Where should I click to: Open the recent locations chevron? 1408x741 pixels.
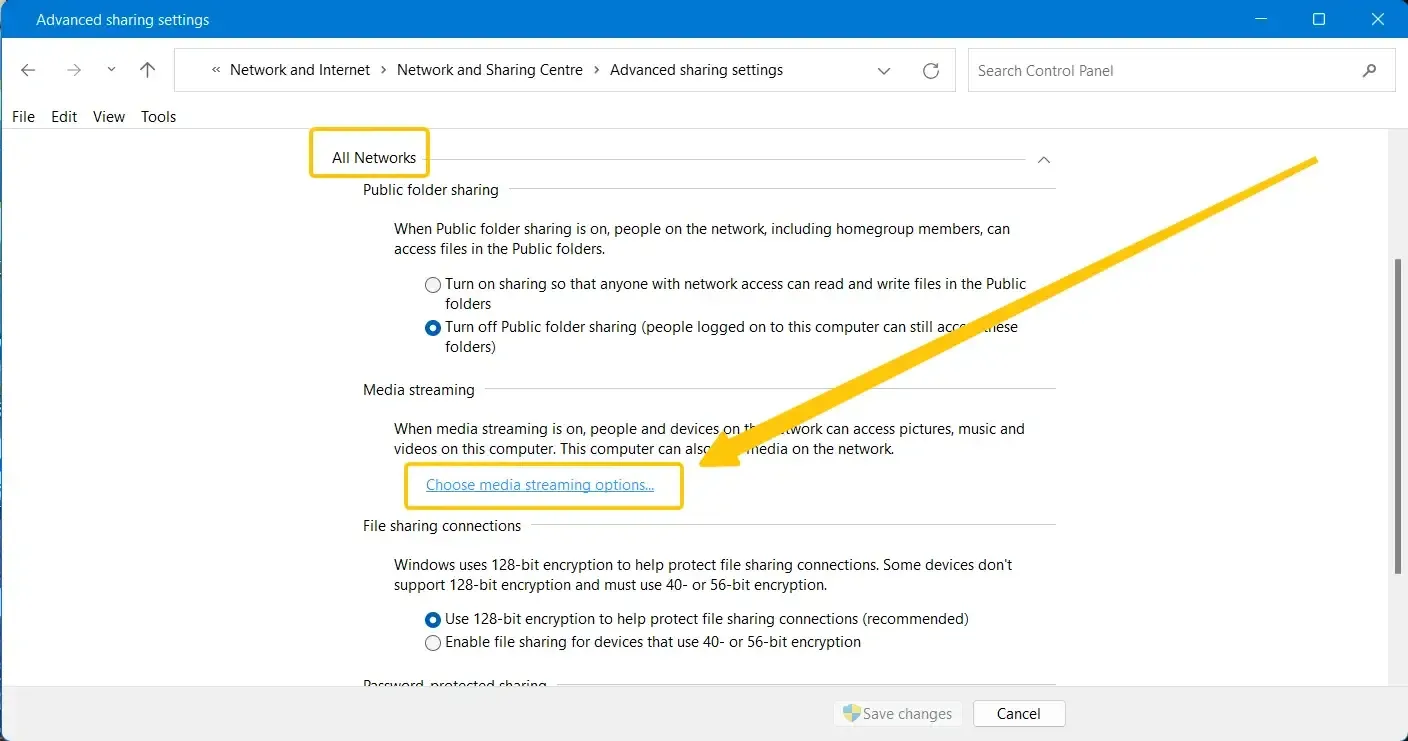[111, 70]
